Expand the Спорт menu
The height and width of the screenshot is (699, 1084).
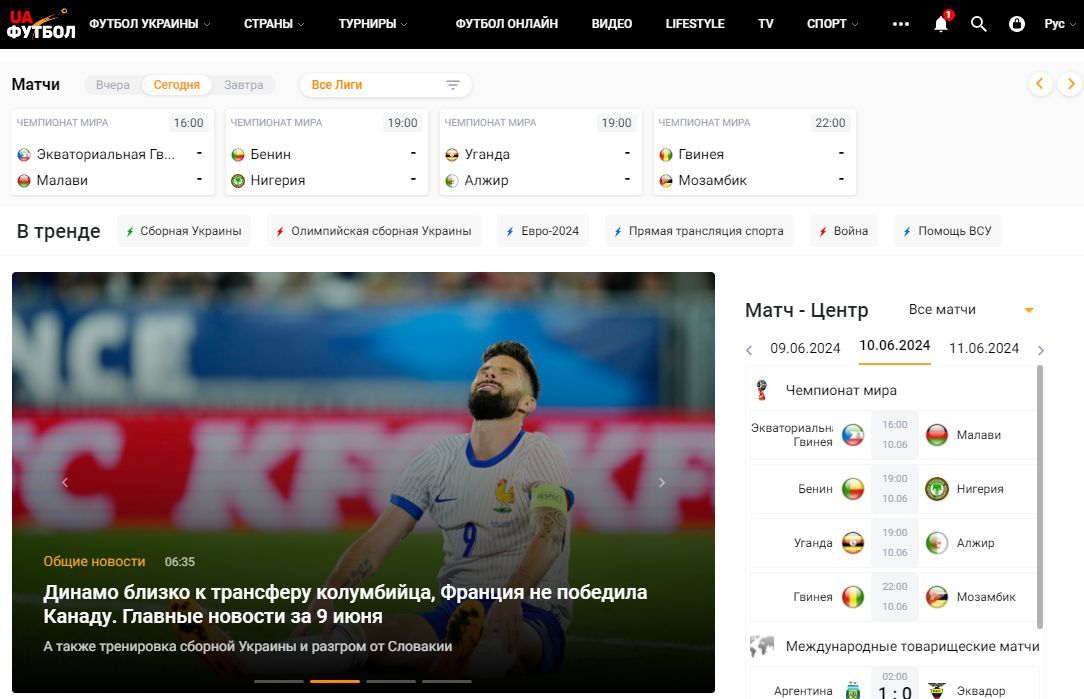pos(832,24)
